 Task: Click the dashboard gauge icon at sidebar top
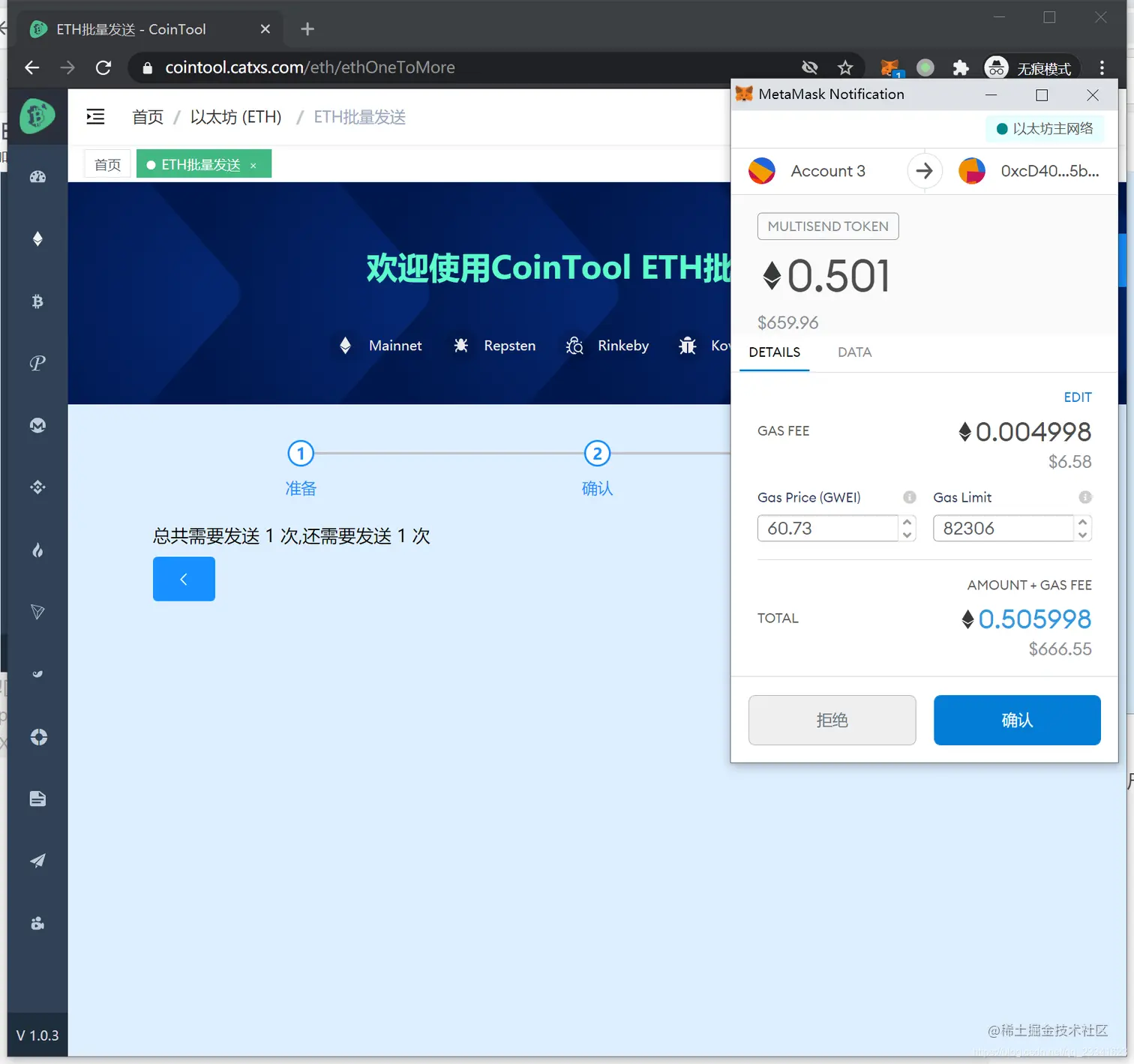pos(37,175)
